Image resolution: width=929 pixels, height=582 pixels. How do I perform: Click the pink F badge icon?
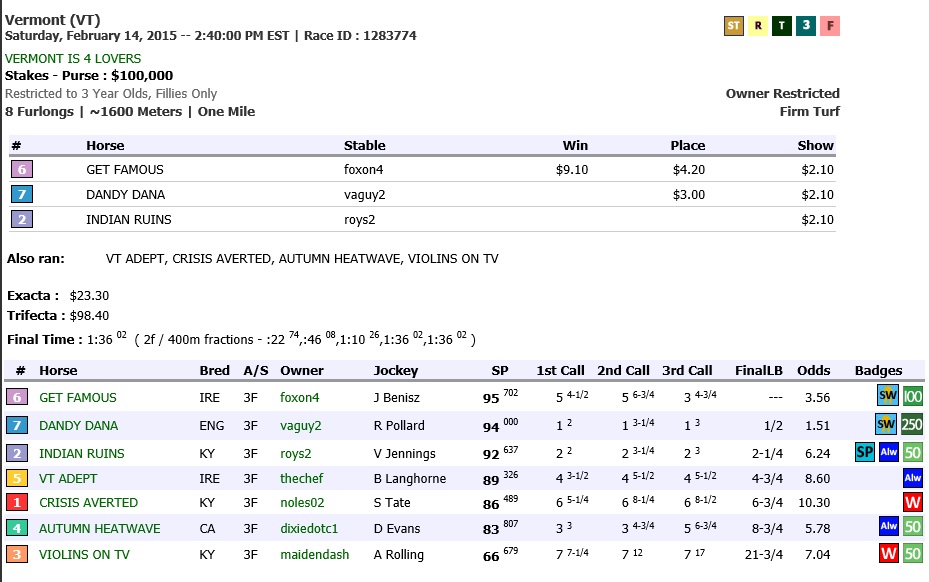pyautogui.click(x=830, y=25)
